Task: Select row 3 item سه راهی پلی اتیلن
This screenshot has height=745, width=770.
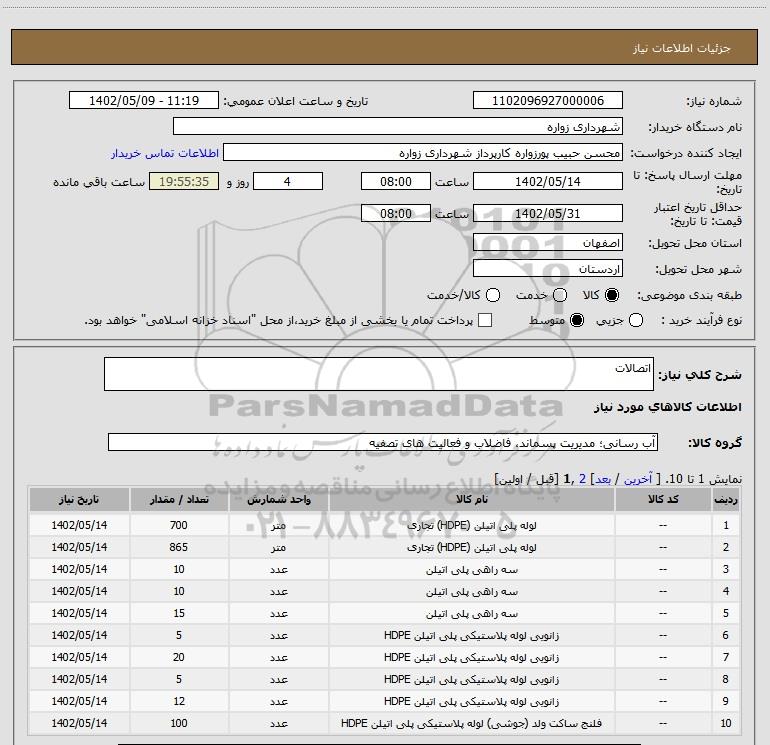Action: pyautogui.click(x=472, y=570)
